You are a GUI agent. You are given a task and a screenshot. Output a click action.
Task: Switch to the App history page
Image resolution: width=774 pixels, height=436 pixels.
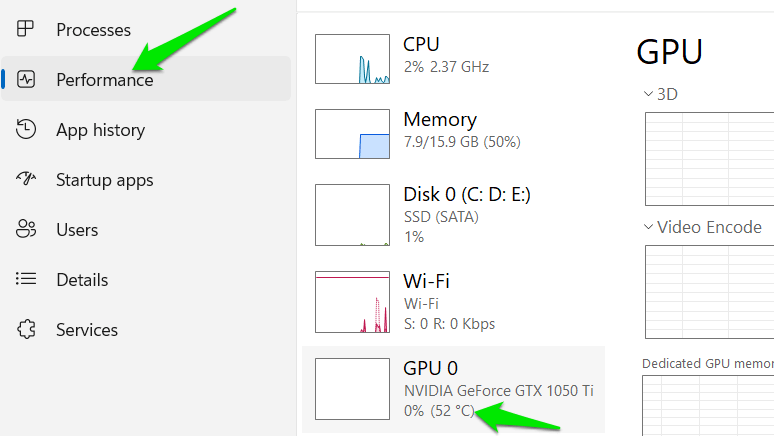(x=100, y=130)
